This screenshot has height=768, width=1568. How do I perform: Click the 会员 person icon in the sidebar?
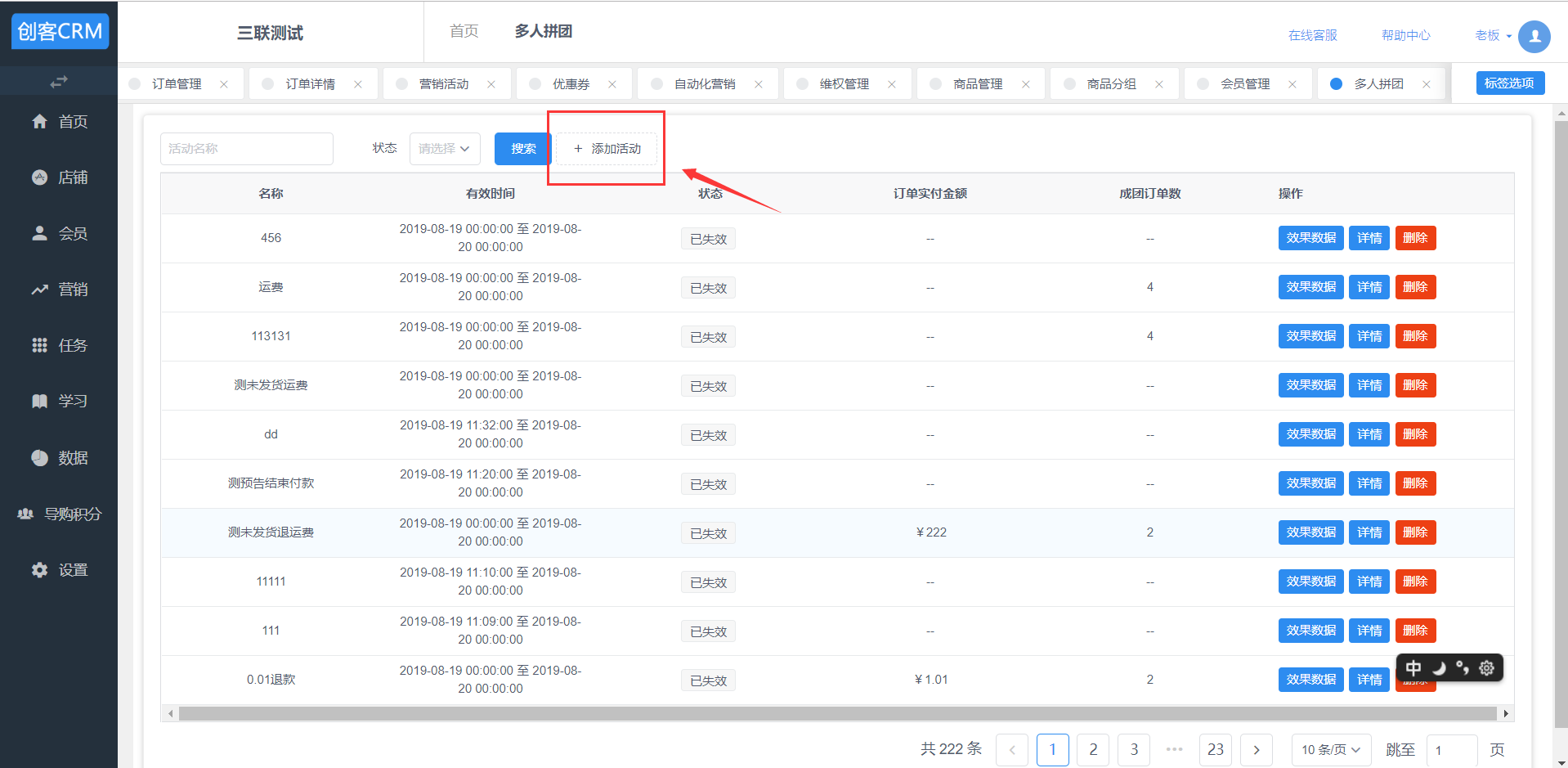39,233
